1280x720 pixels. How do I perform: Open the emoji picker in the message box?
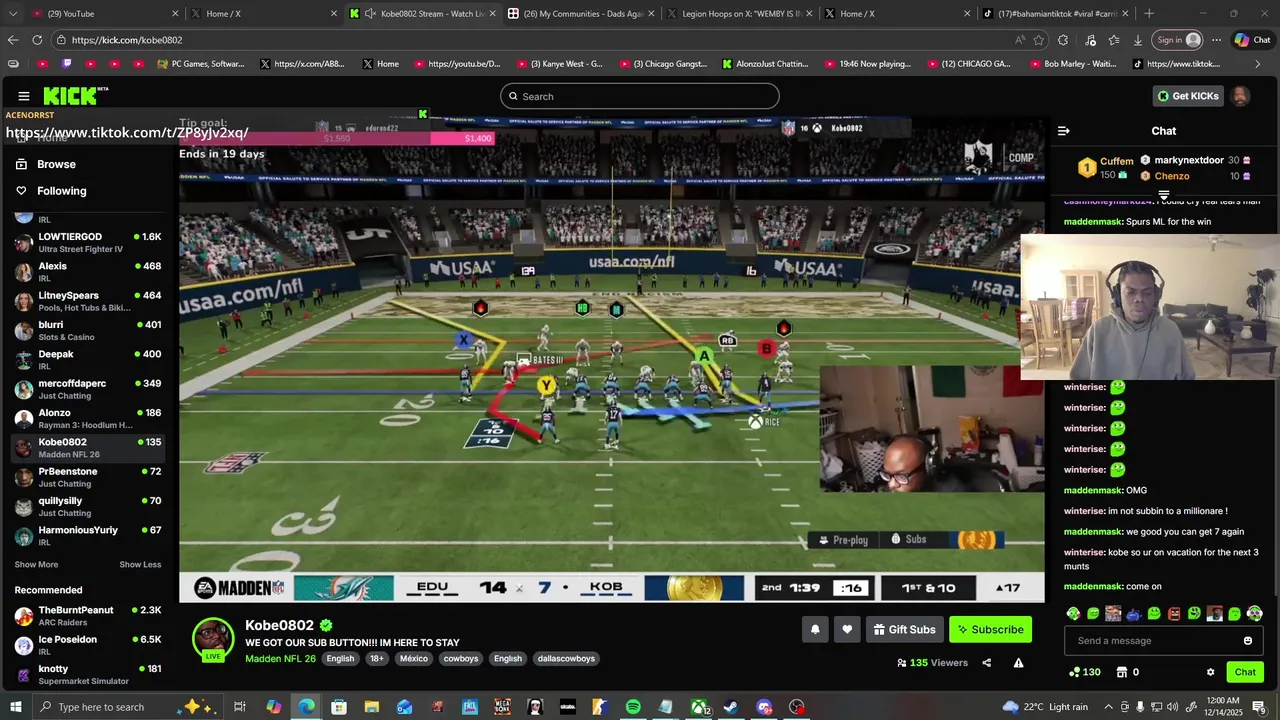tap(1247, 641)
